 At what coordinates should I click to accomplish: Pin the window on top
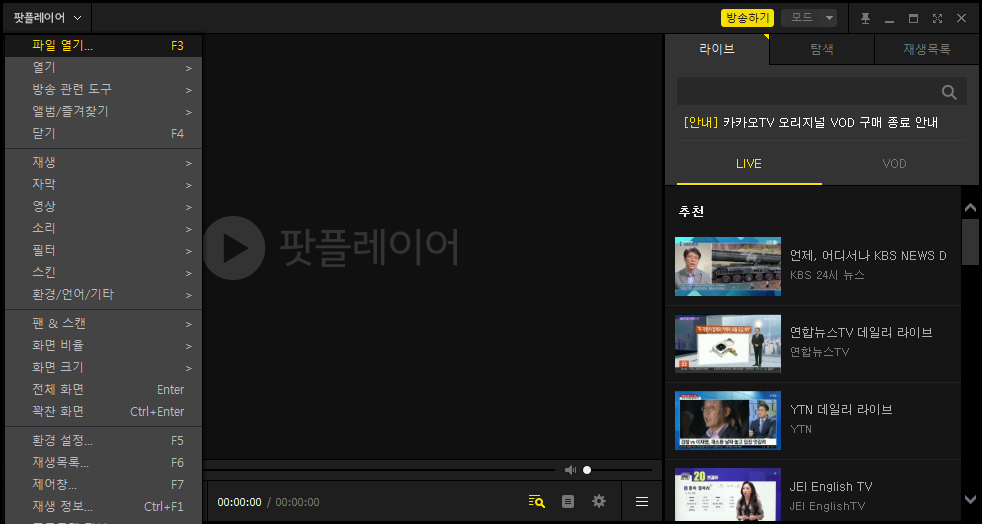pos(866,18)
